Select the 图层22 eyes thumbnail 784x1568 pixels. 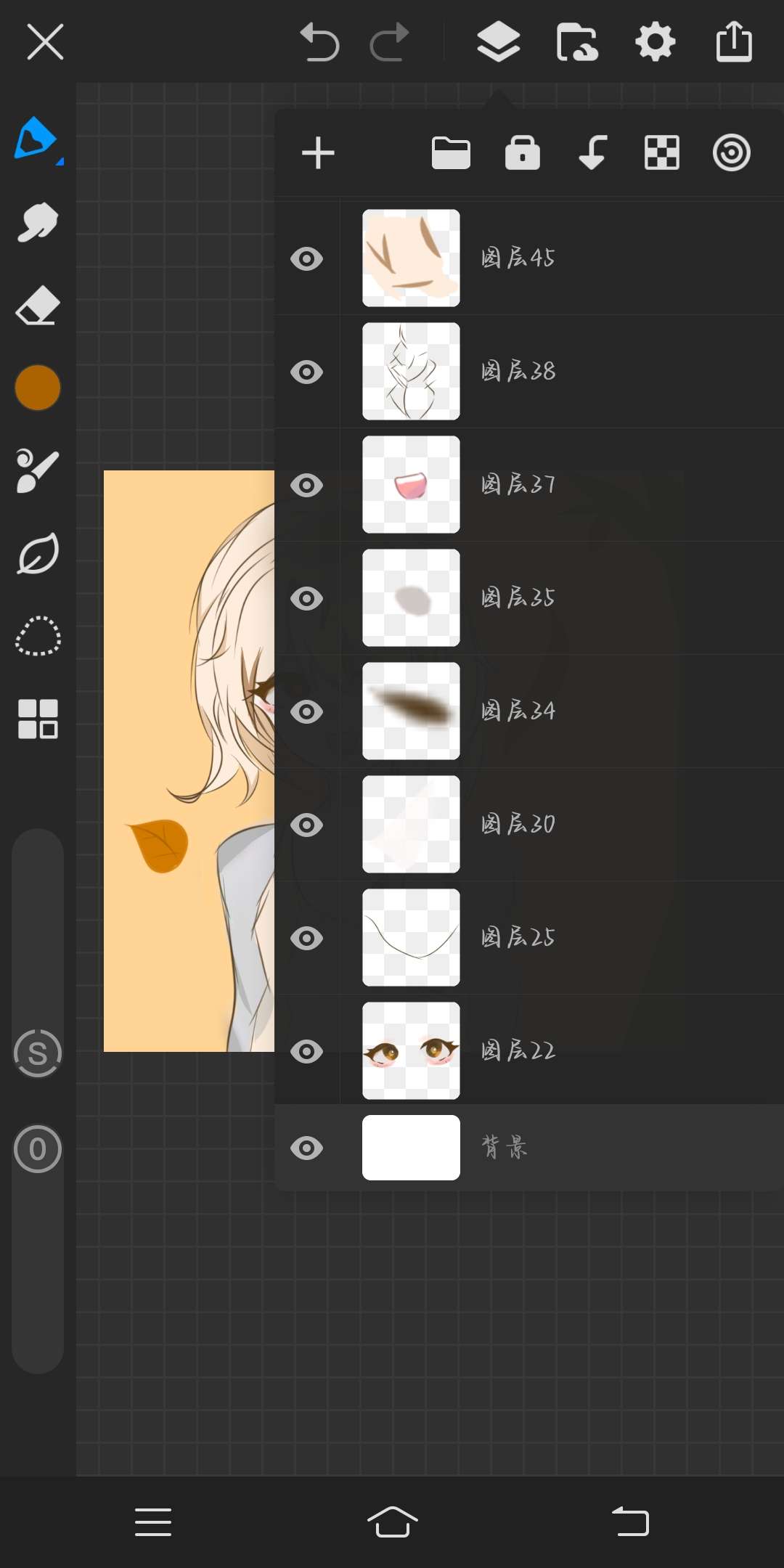click(x=411, y=1050)
